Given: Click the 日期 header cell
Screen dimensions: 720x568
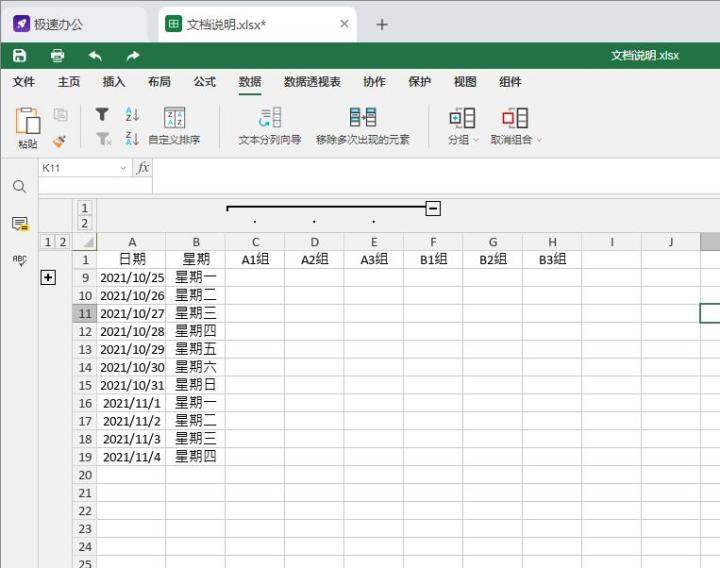Looking at the screenshot, I should pyautogui.click(x=131, y=260).
